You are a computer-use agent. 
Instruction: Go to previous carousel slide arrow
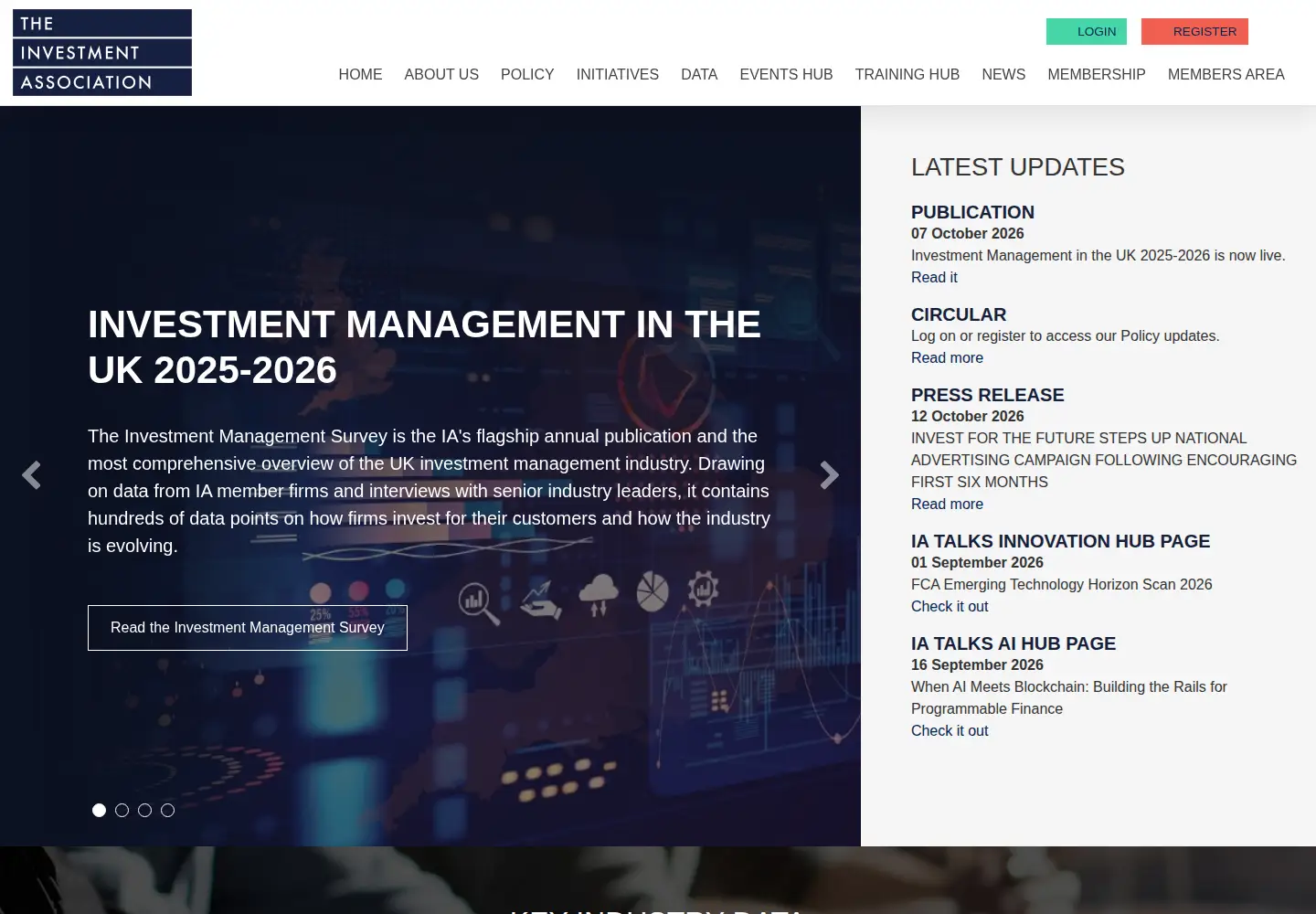click(31, 475)
